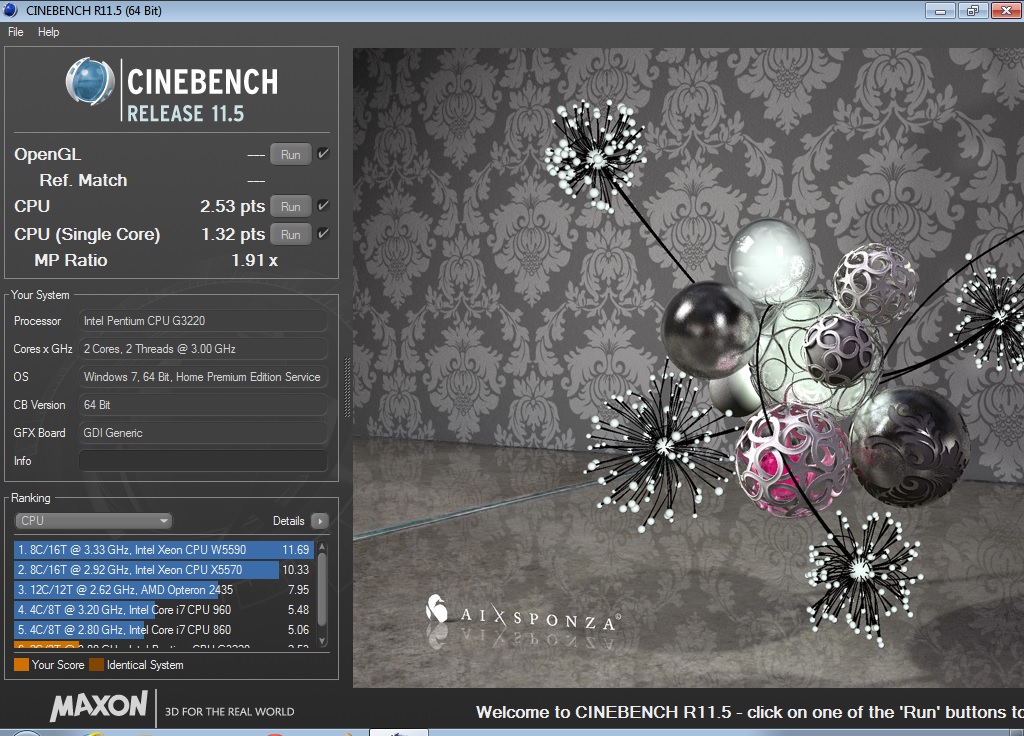The image size is (1024, 736).
Task: Click the ranking list scrollbar down arrow
Action: [322, 642]
